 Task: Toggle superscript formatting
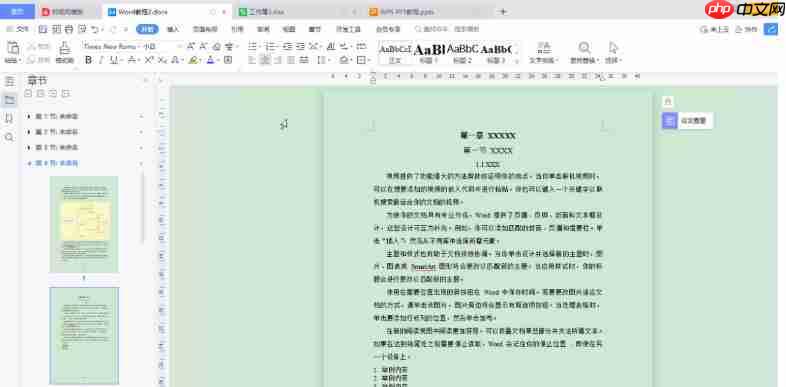(x=149, y=61)
